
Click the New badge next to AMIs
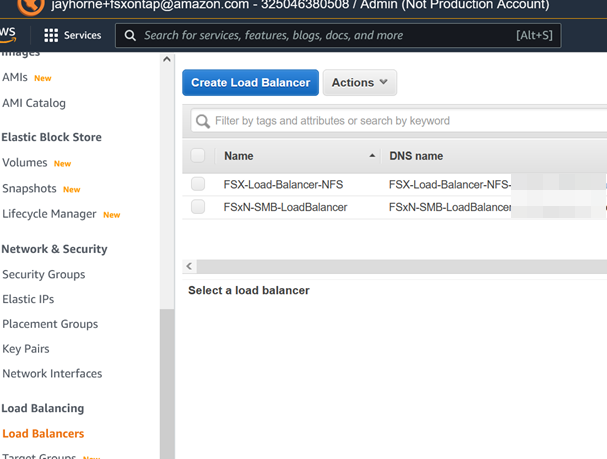click(43, 79)
